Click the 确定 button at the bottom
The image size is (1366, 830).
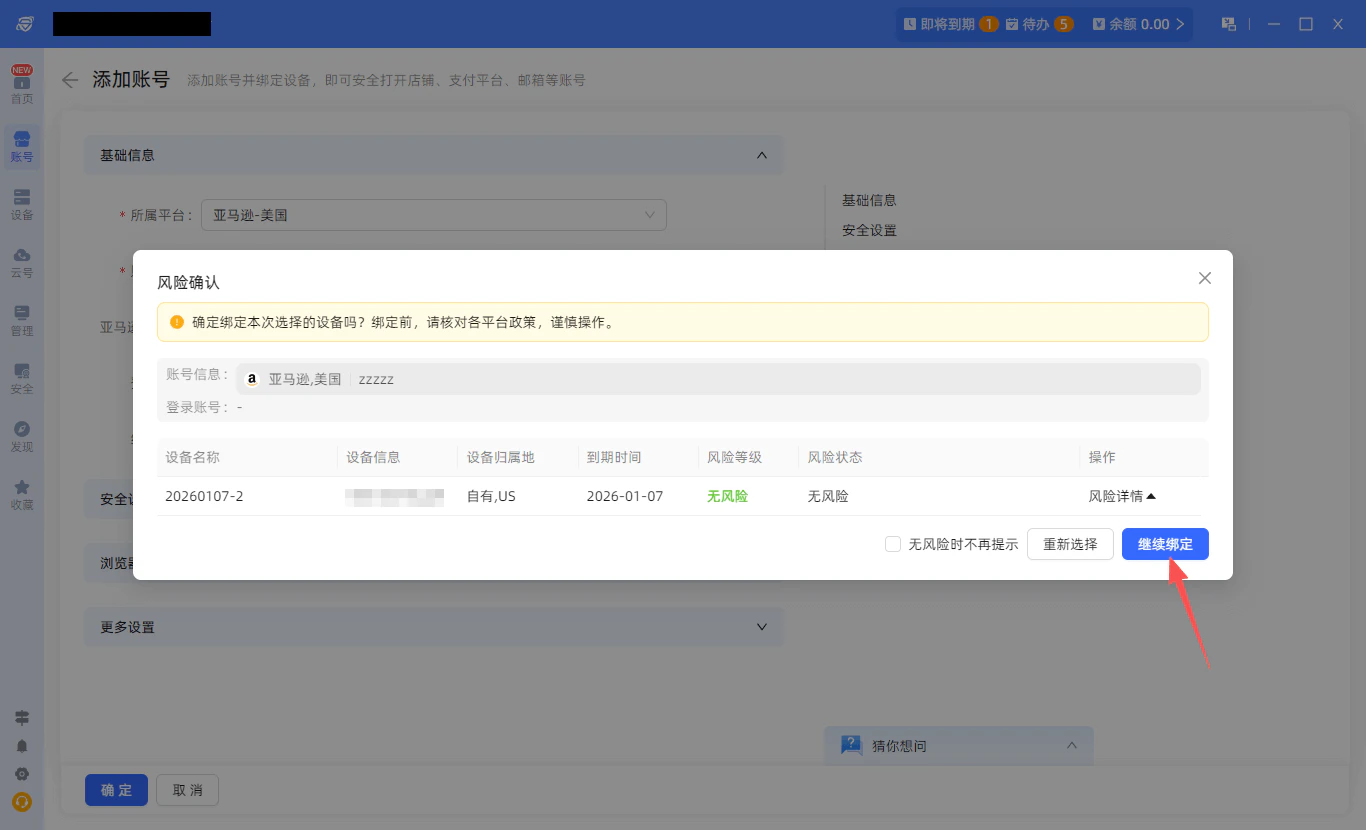tap(116, 790)
